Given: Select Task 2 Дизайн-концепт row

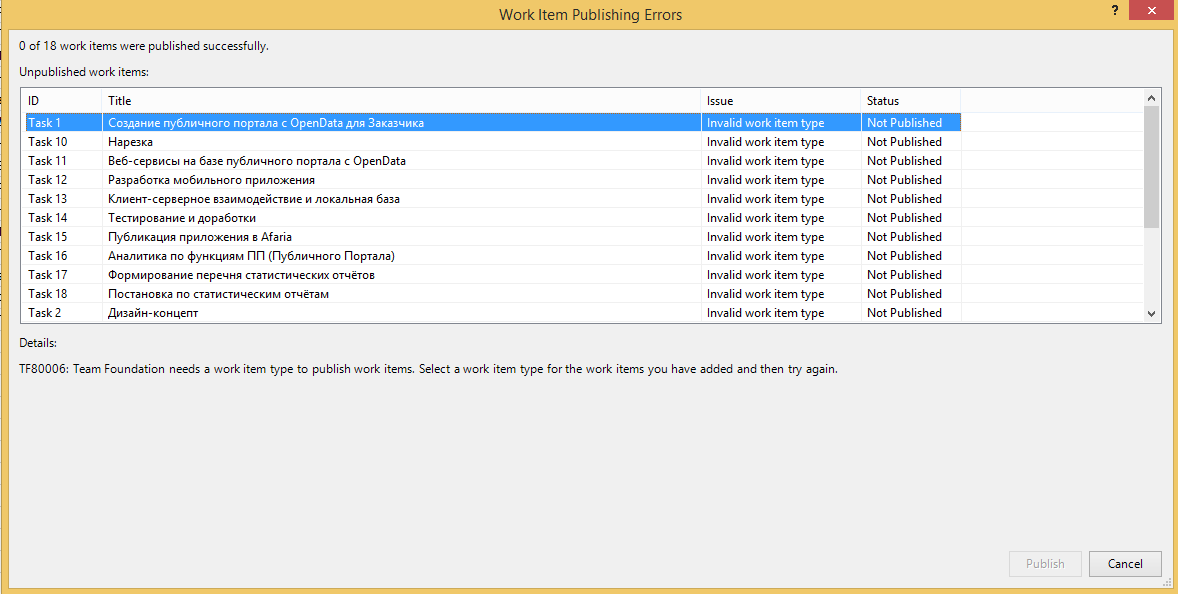Looking at the screenshot, I should tap(153, 313).
